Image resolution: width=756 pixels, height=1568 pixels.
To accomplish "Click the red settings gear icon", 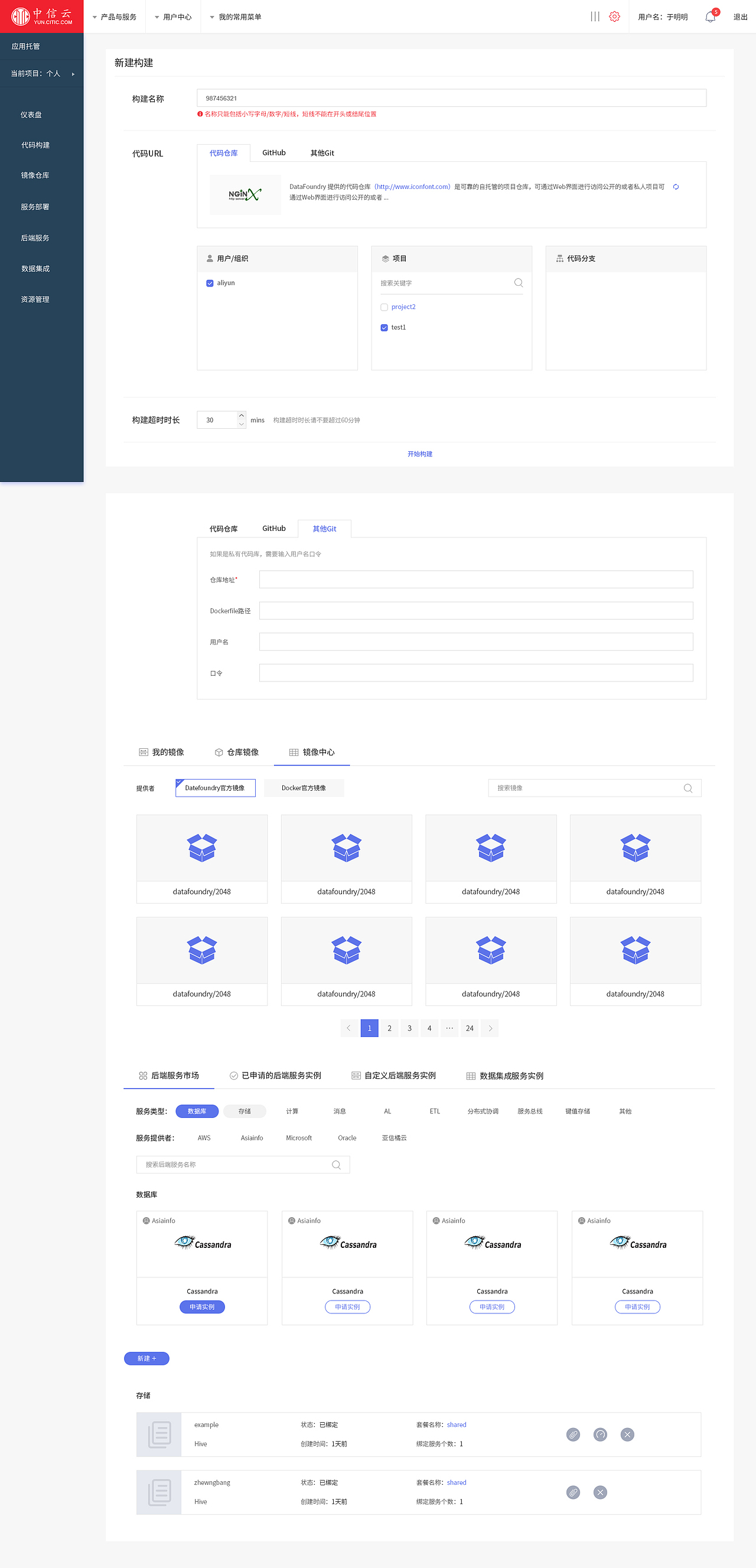I will click(614, 17).
